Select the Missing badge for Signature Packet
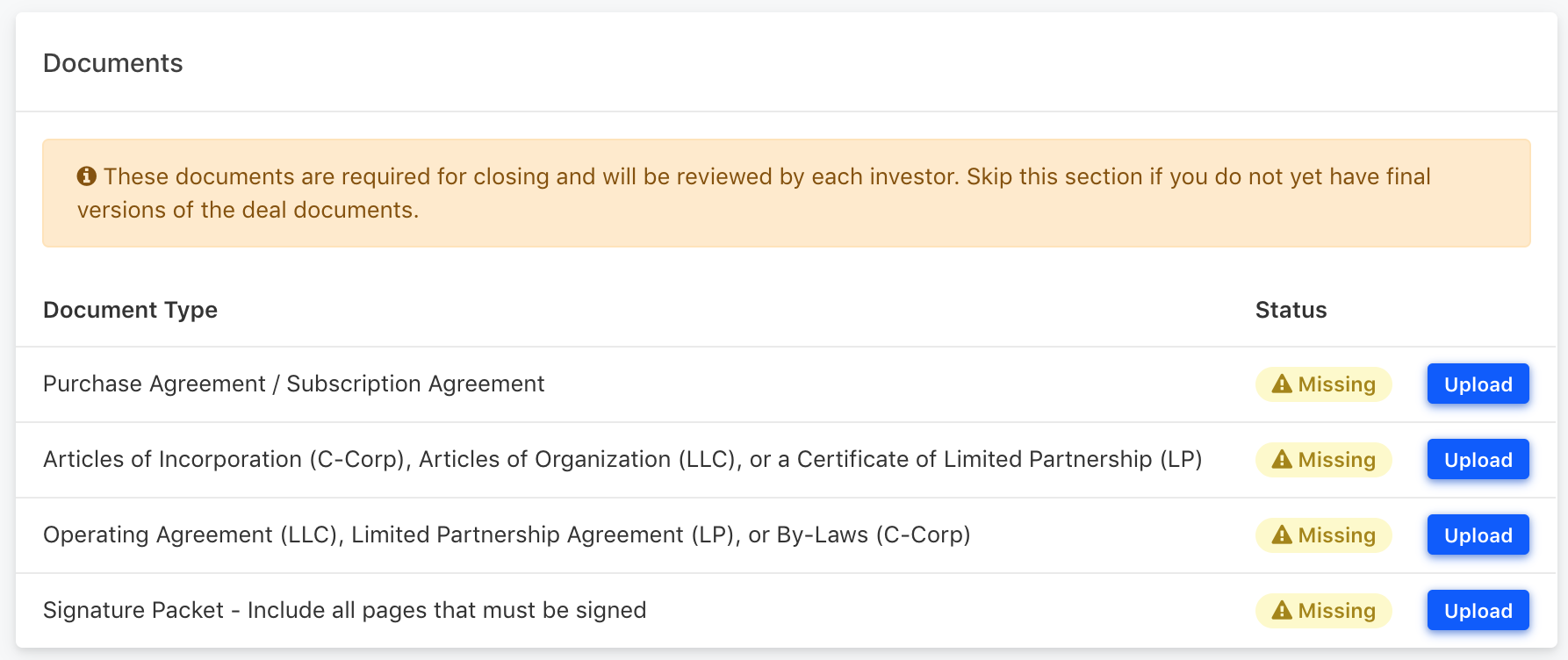Viewport: 1568px width, 660px height. coord(1324,611)
